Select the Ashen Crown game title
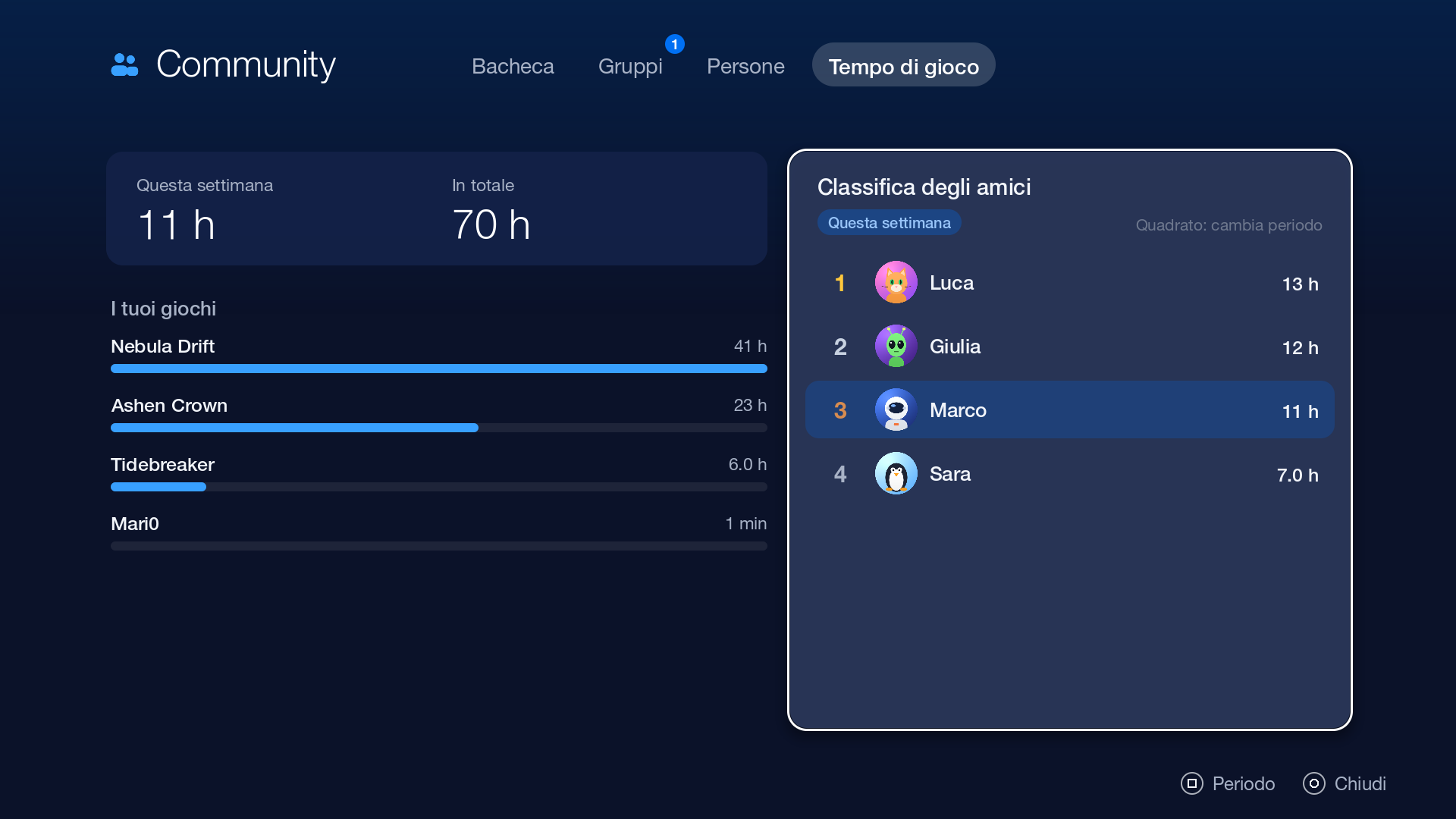Viewport: 1456px width, 819px height. pos(169,406)
